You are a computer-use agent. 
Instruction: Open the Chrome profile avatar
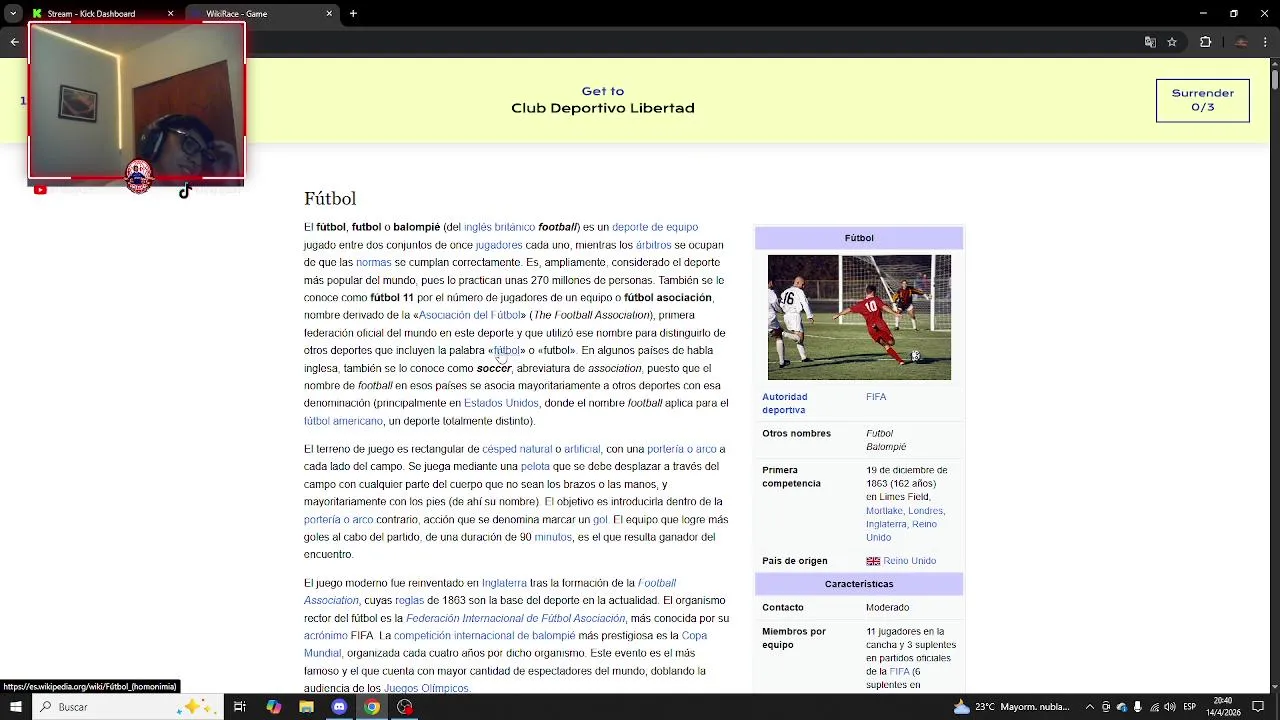1241,42
